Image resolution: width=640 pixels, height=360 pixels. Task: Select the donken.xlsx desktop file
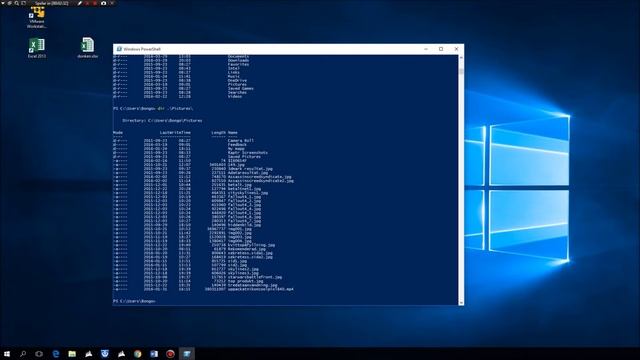tap(87, 48)
